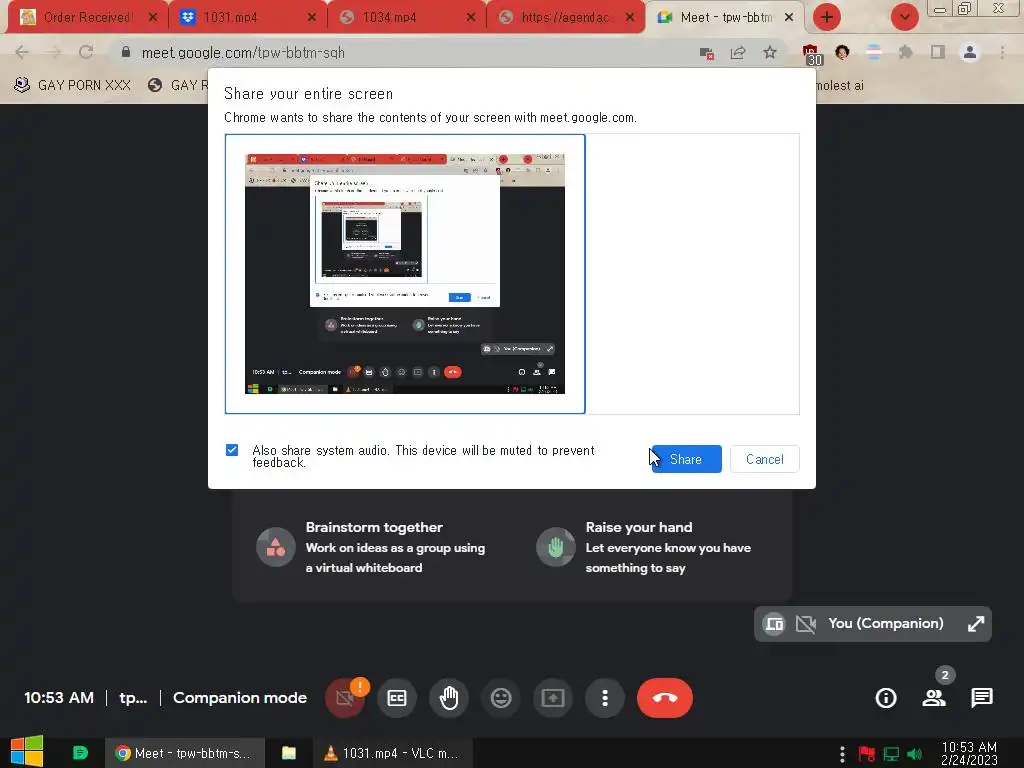Screen dimensions: 1024x768
Task: Close the 1031.mp4 tab
Action: (x=312, y=18)
